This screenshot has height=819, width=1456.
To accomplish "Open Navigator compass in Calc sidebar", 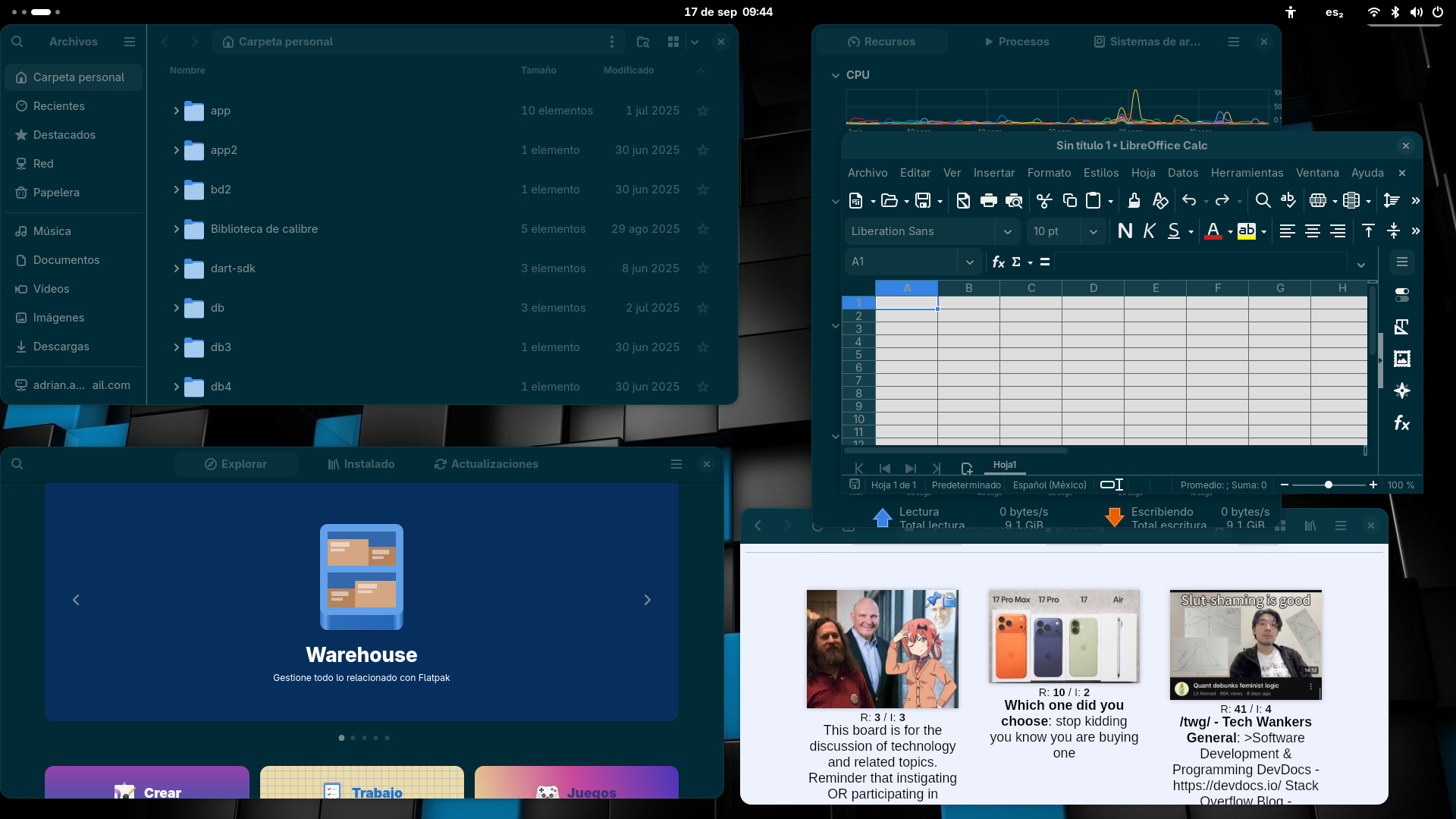I will pyautogui.click(x=1402, y=391).
